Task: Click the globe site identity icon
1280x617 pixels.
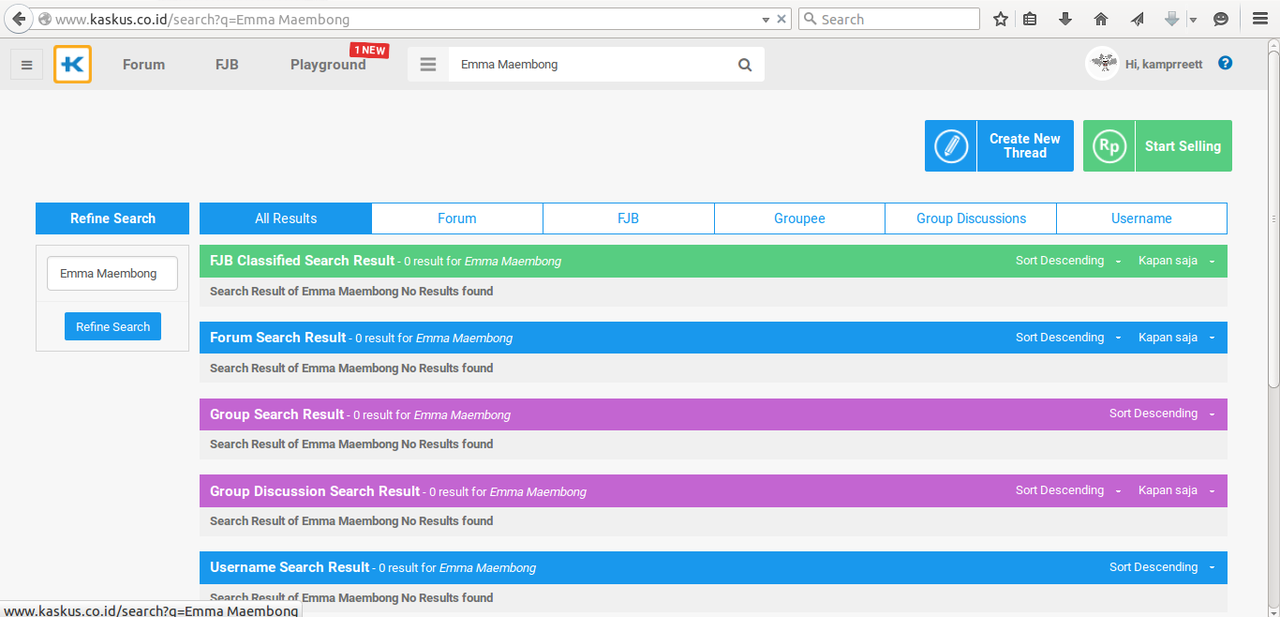Action: (x=44, y=19)
